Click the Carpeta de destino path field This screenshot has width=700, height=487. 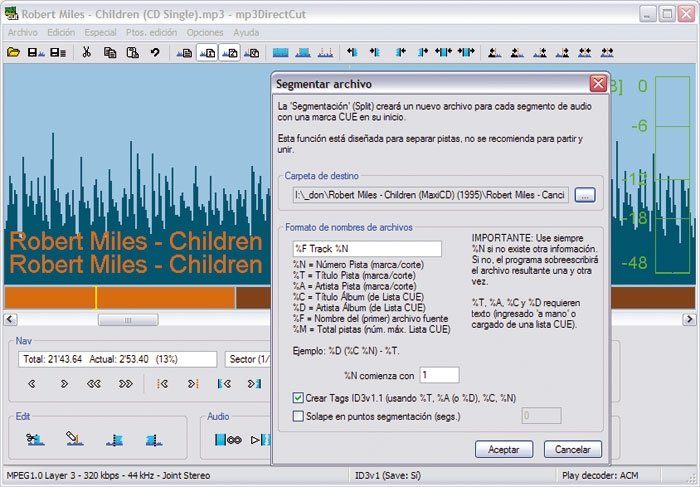click(x=430, y=195)
